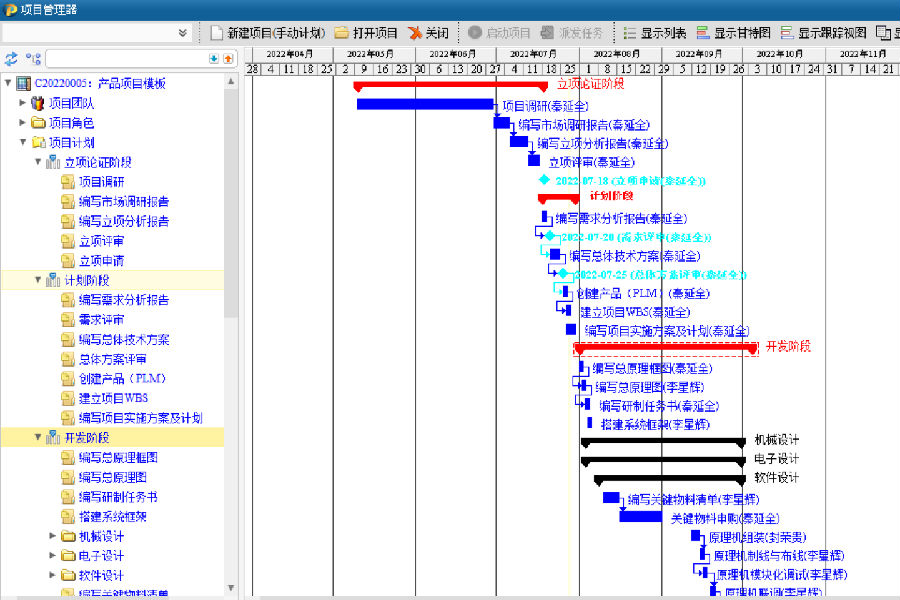Collapse the 计划阶段 node
The width and height of the screenshot is (900, 600).
(x=38, y=280)
